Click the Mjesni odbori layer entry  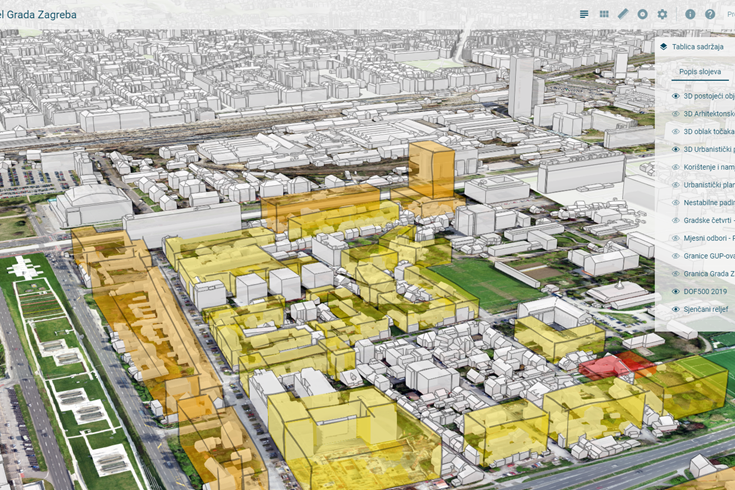point(709,238)
